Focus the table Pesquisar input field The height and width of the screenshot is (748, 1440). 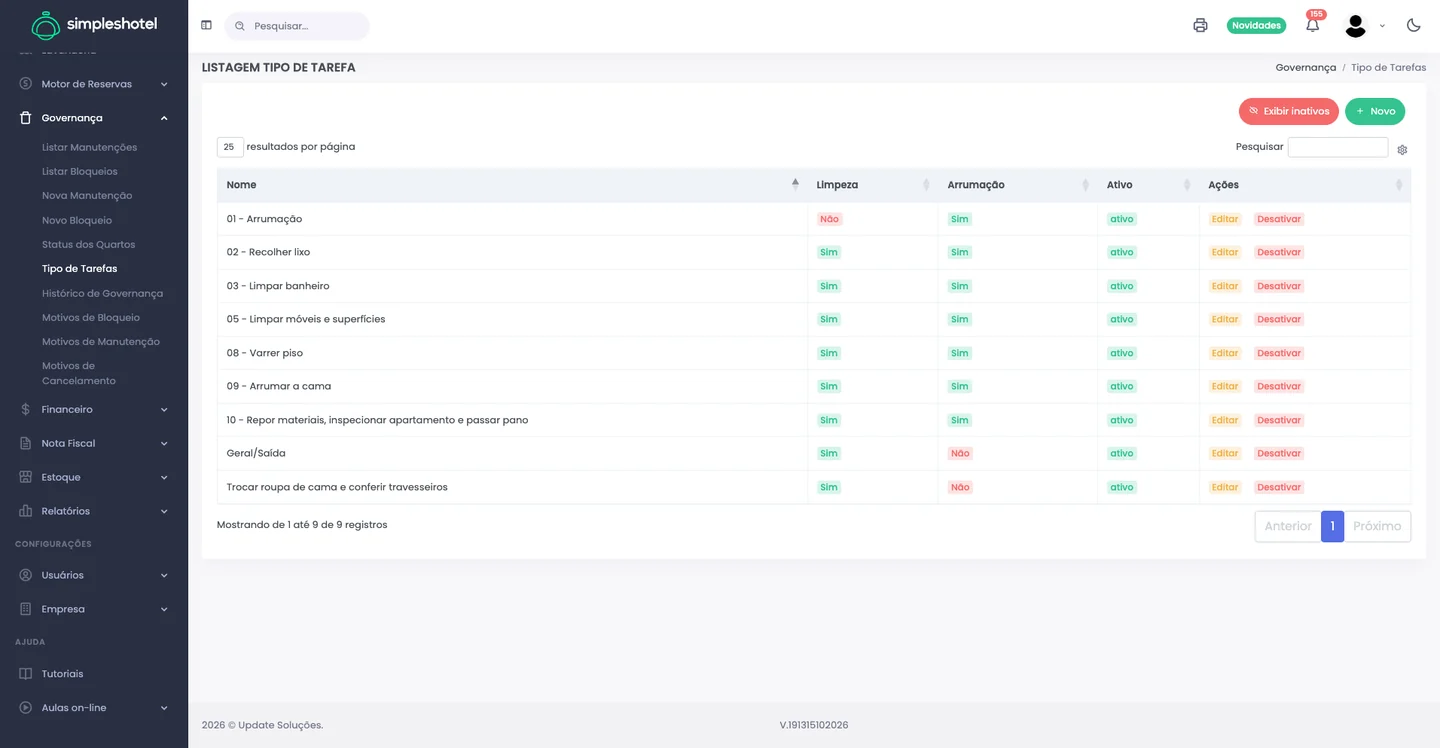pos(1337,147)
